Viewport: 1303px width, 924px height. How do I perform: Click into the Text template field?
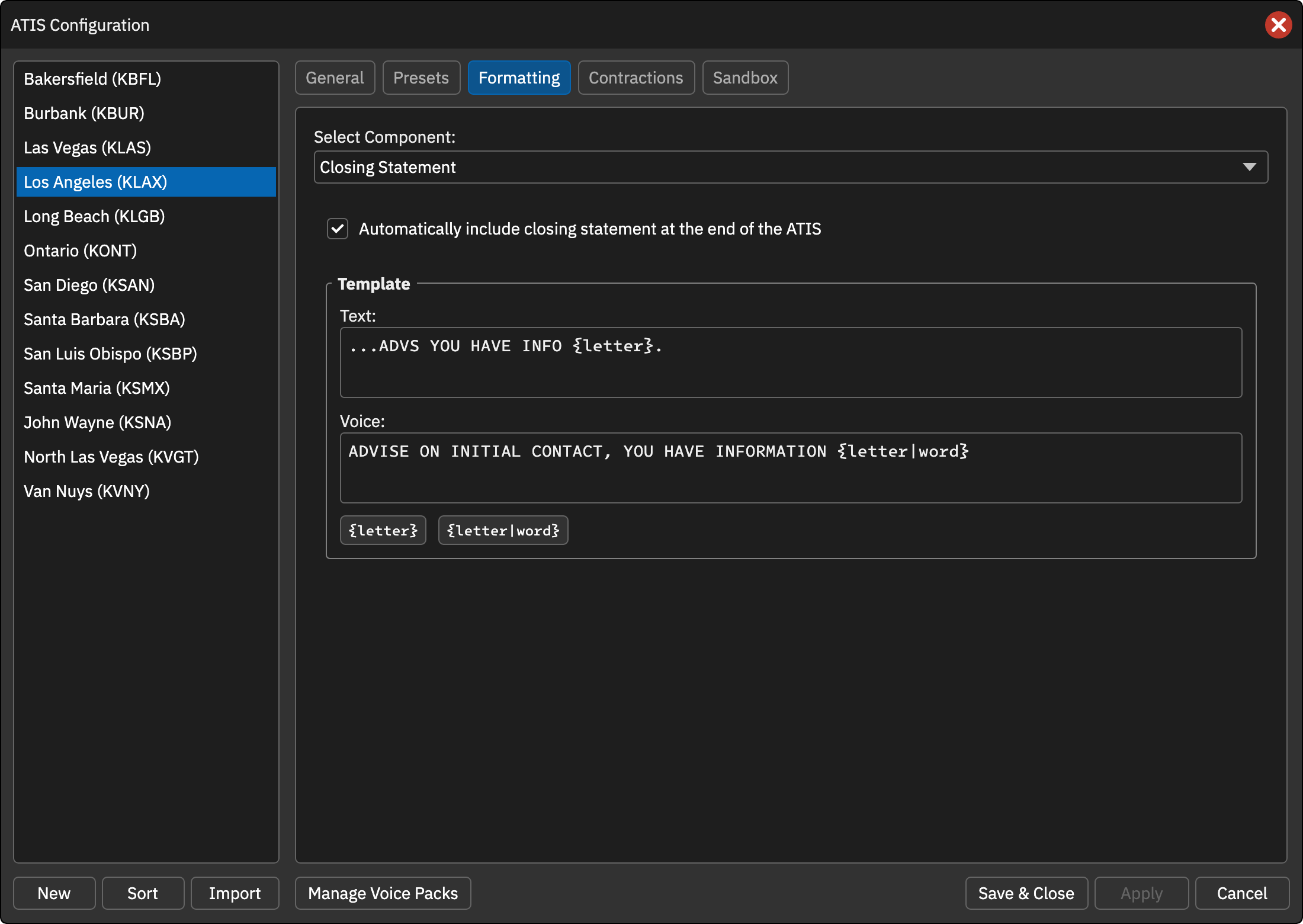[791, 362]
